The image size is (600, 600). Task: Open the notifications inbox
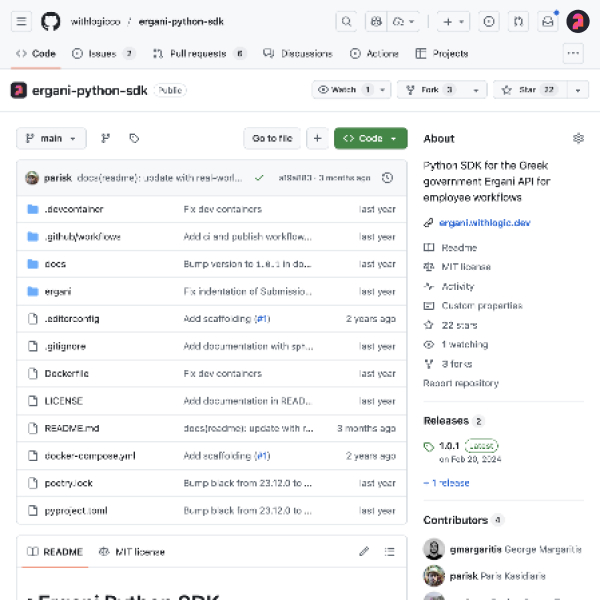[548, 21]
